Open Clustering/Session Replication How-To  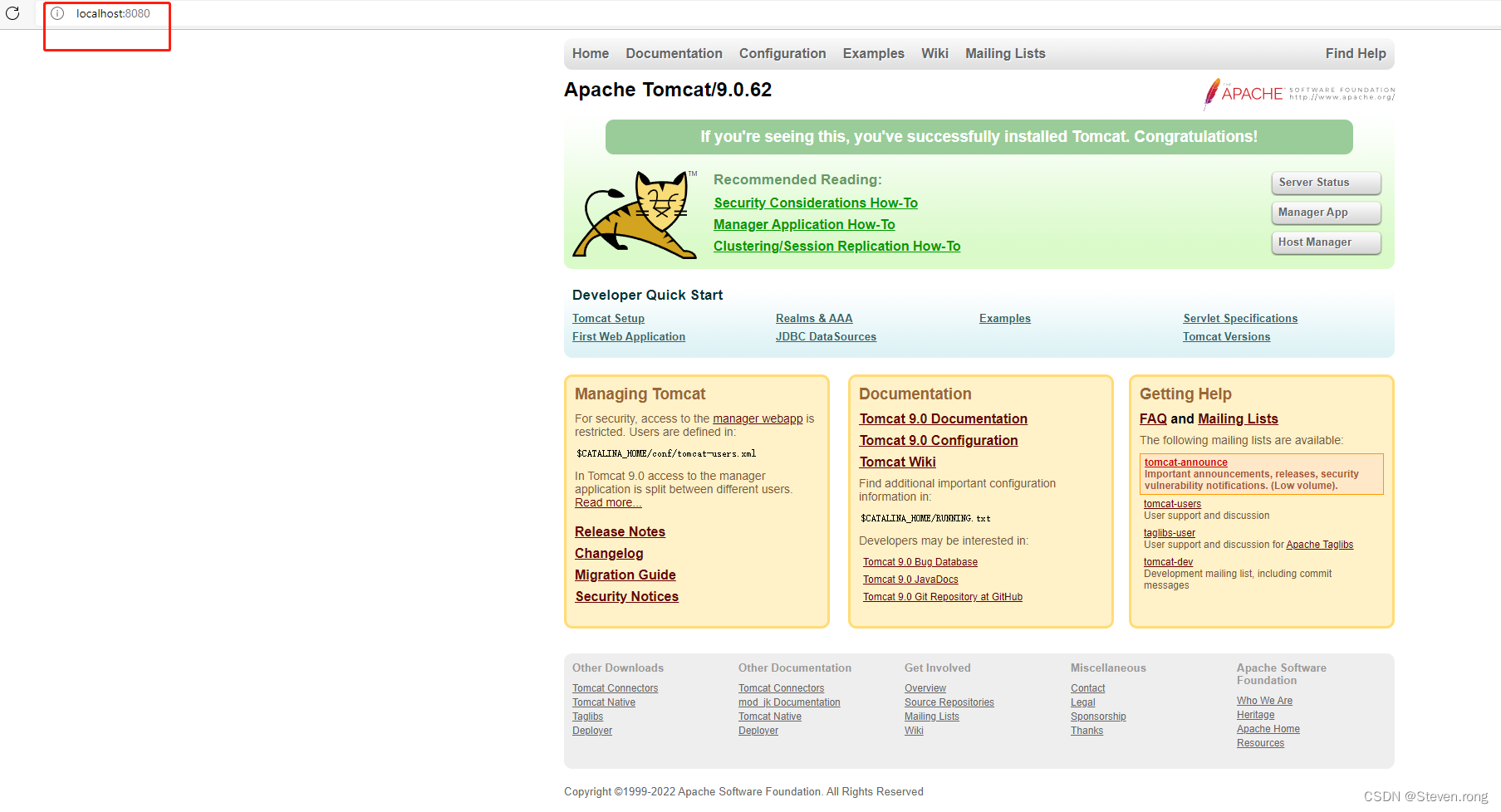[836, 247]
